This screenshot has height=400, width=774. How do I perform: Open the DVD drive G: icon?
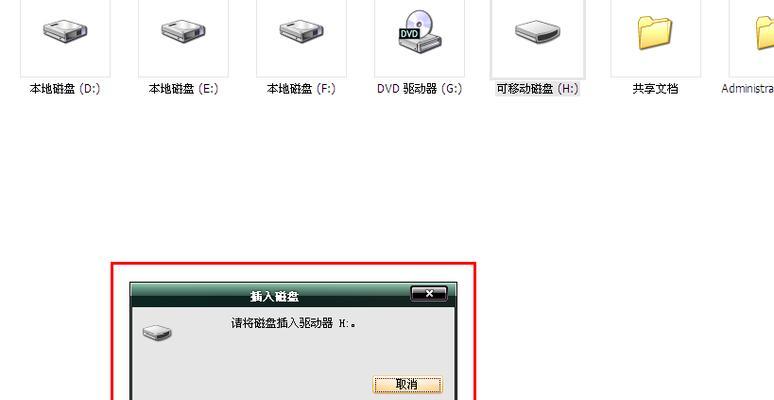click(x=420, y=31)
